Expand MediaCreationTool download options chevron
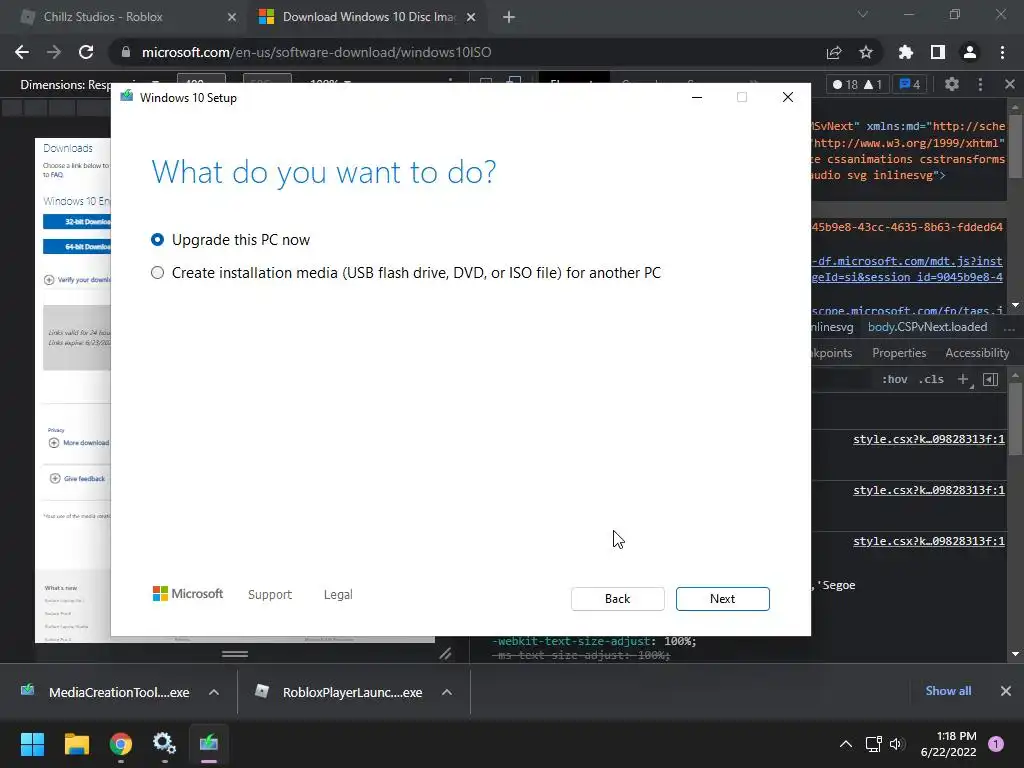The image size is (1024, 768). coord(214,692)
